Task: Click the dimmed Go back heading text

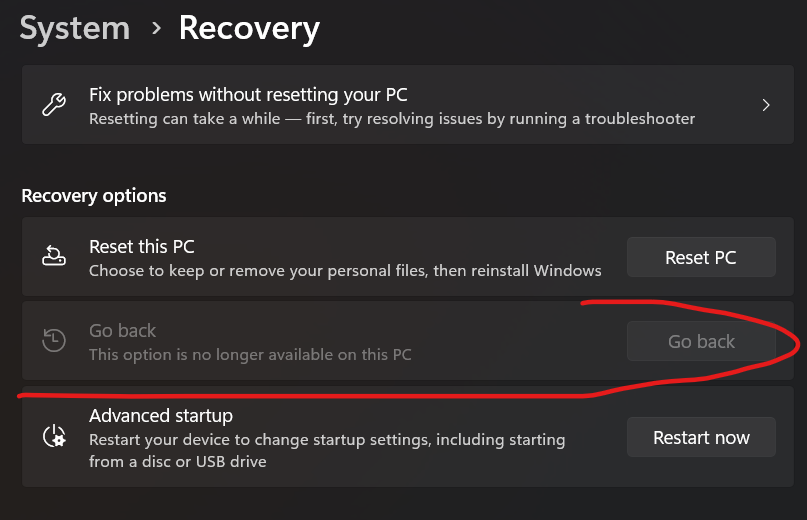Action: tap(122, 331)
